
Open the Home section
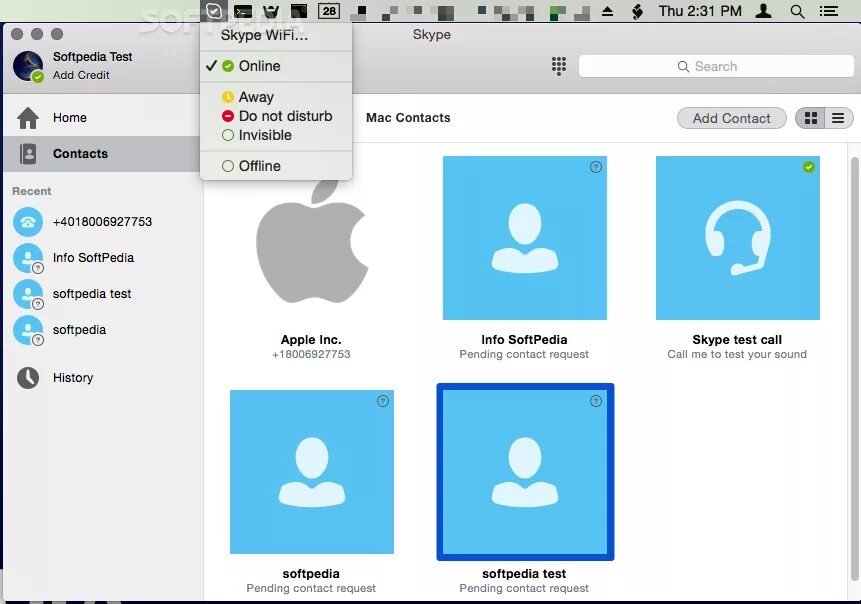pos(103,118)
